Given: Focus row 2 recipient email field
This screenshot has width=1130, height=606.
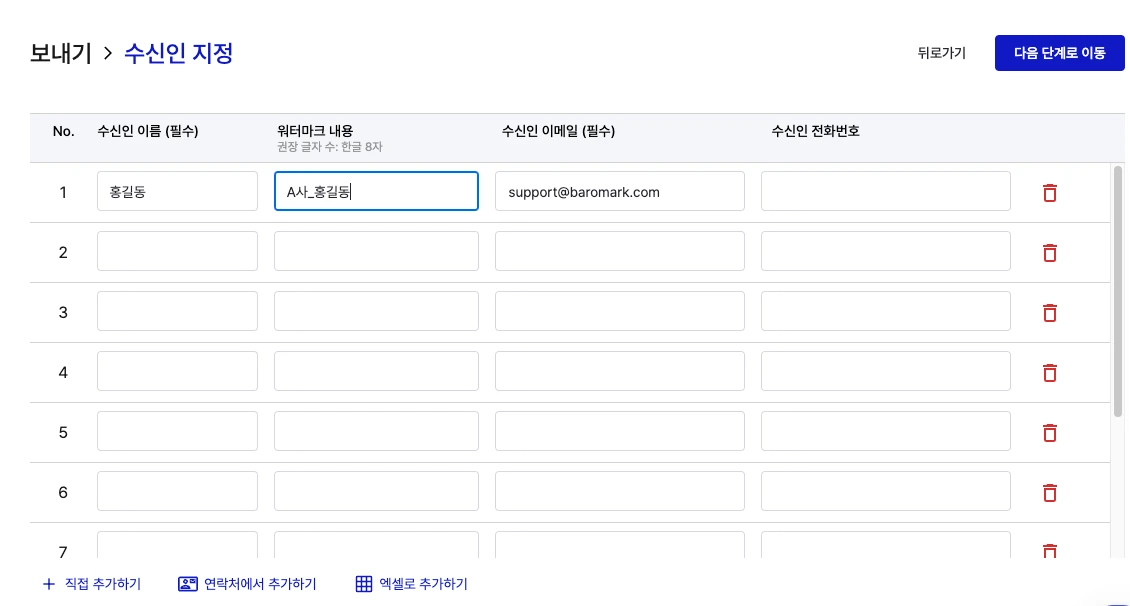Looking at the screenshot, I should coord(620,251).
